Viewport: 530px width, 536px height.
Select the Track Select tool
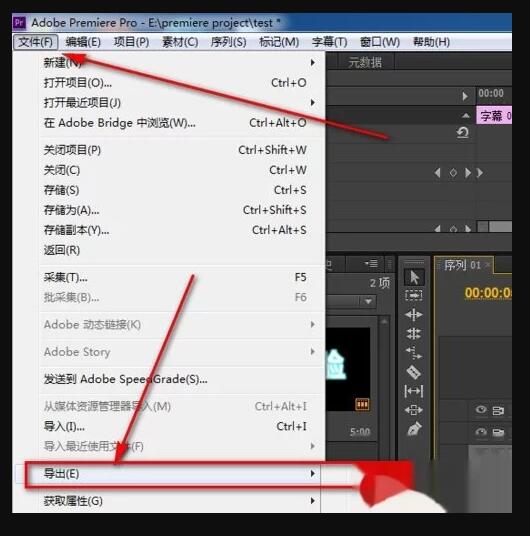pyautogui.click(x=414, y=295)
